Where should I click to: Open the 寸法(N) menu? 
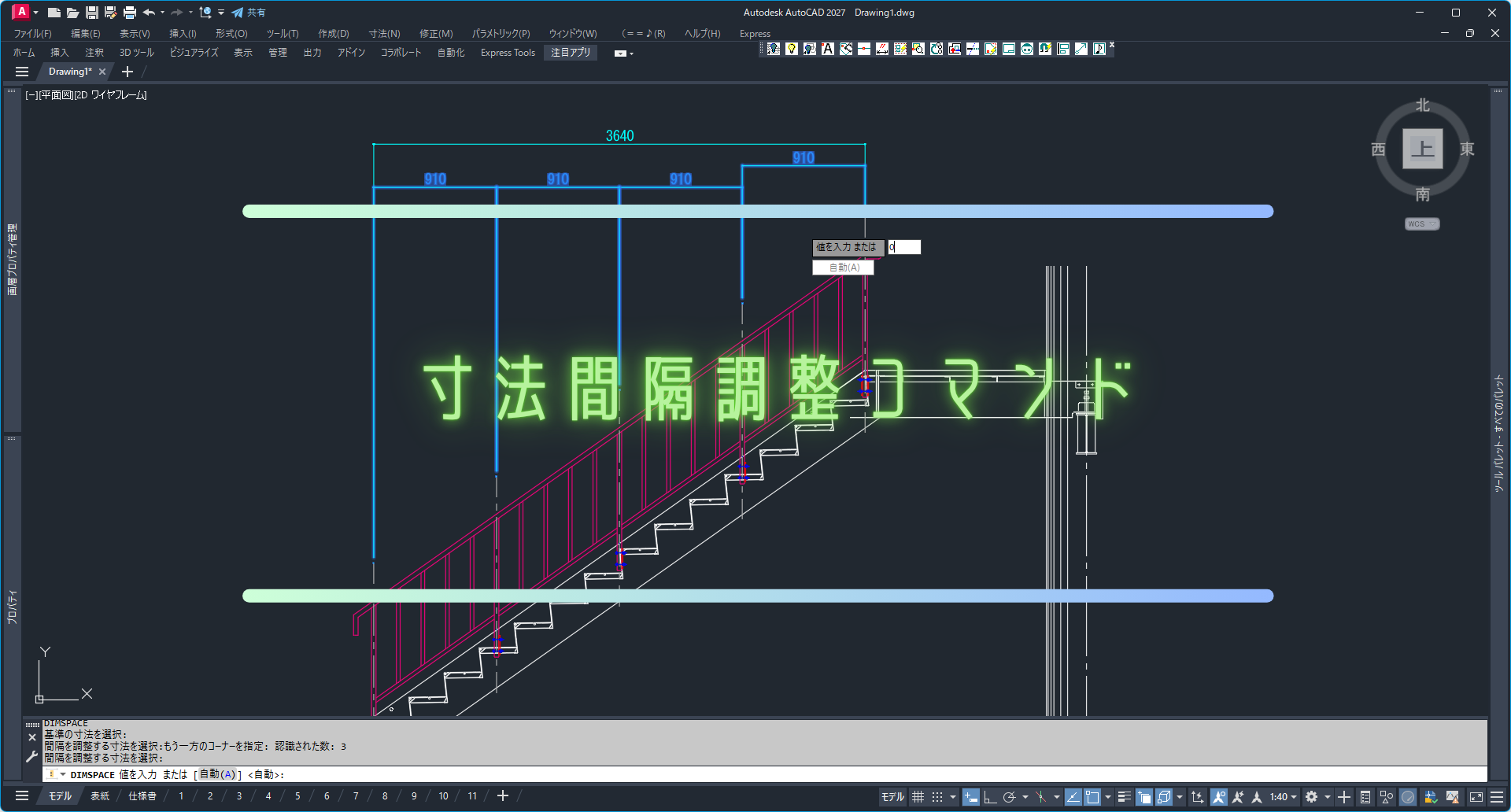(384, 34)
